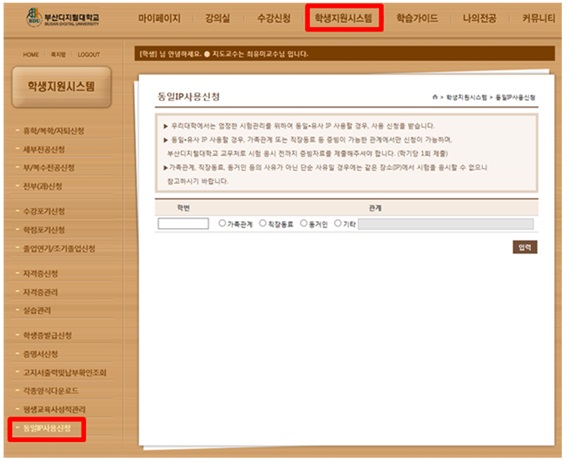This screenshot has width=567, height=462.
Task: Click the 동일IP사용신청 page heading
Action: tap(188, 97)
